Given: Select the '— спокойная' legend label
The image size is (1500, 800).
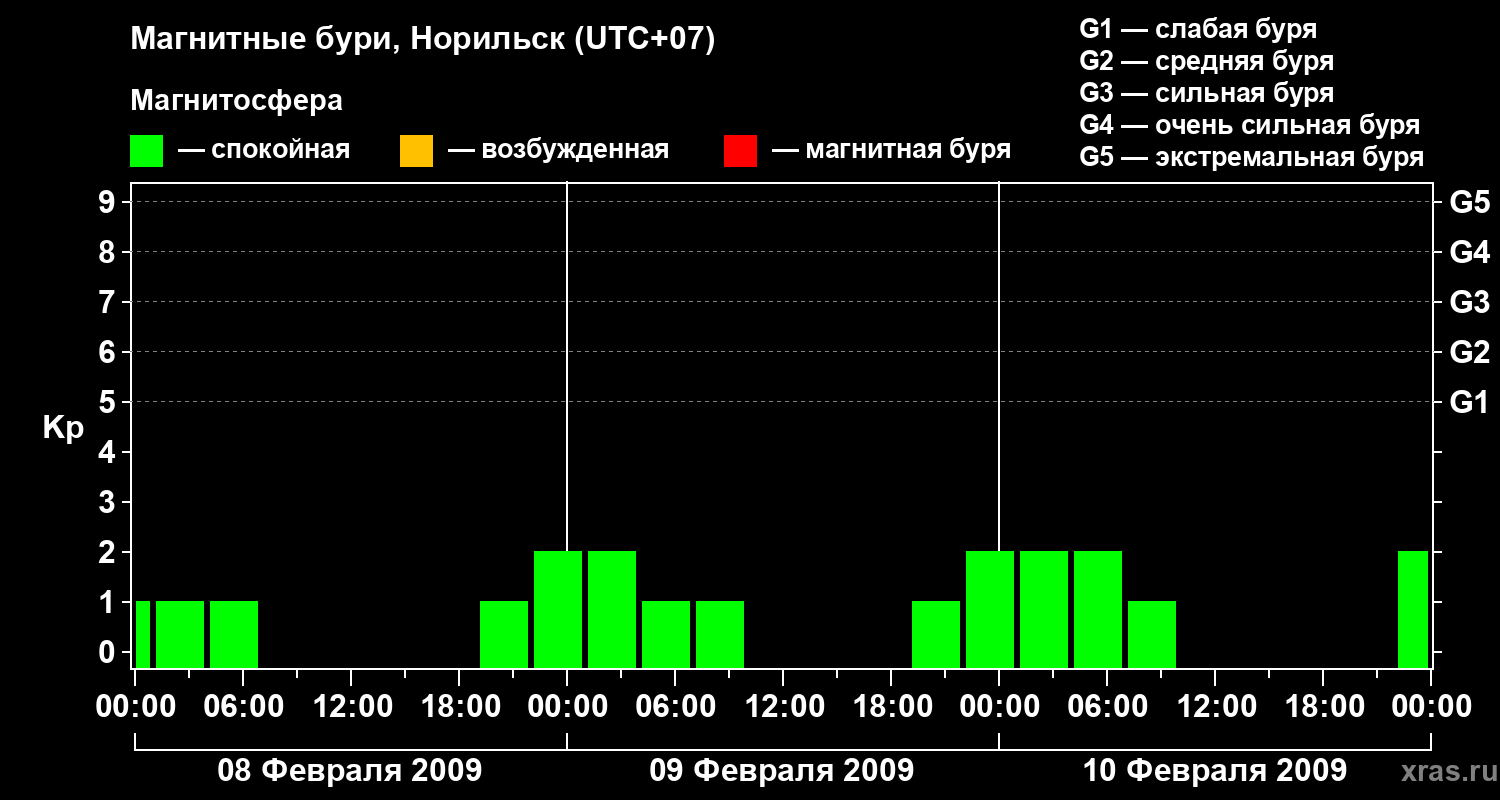Looking at the screenshot, I should click(264, 150).
